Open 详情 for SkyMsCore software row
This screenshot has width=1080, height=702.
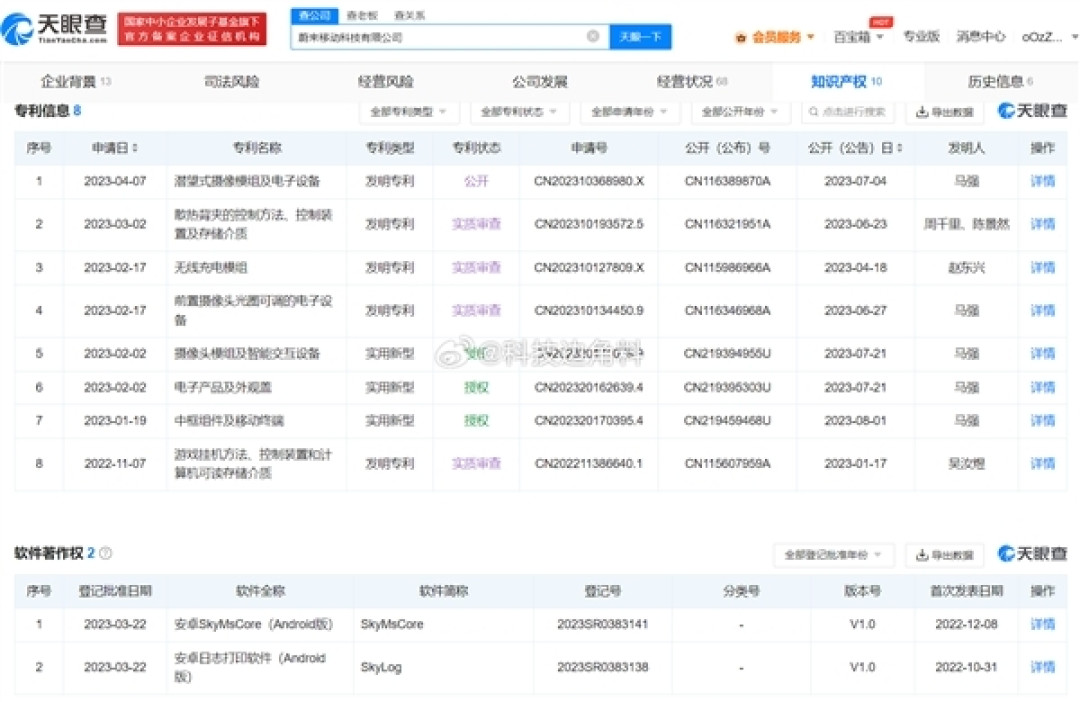pyautogui.click(x=1042, y=624)
